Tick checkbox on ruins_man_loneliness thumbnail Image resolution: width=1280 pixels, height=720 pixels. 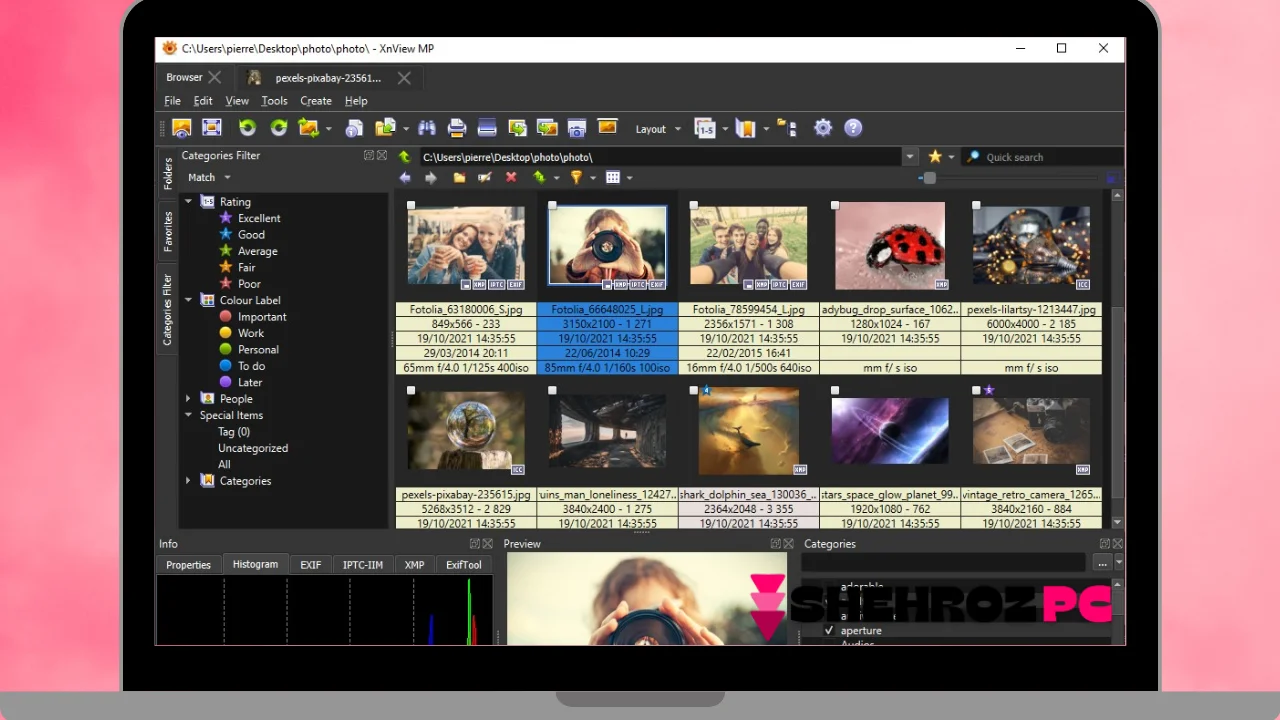(553, 391)
